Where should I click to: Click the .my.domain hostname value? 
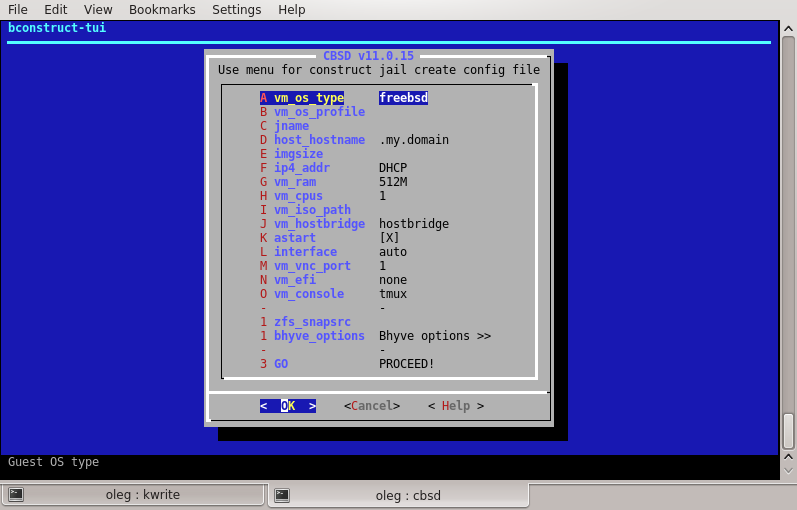point(414,140)
